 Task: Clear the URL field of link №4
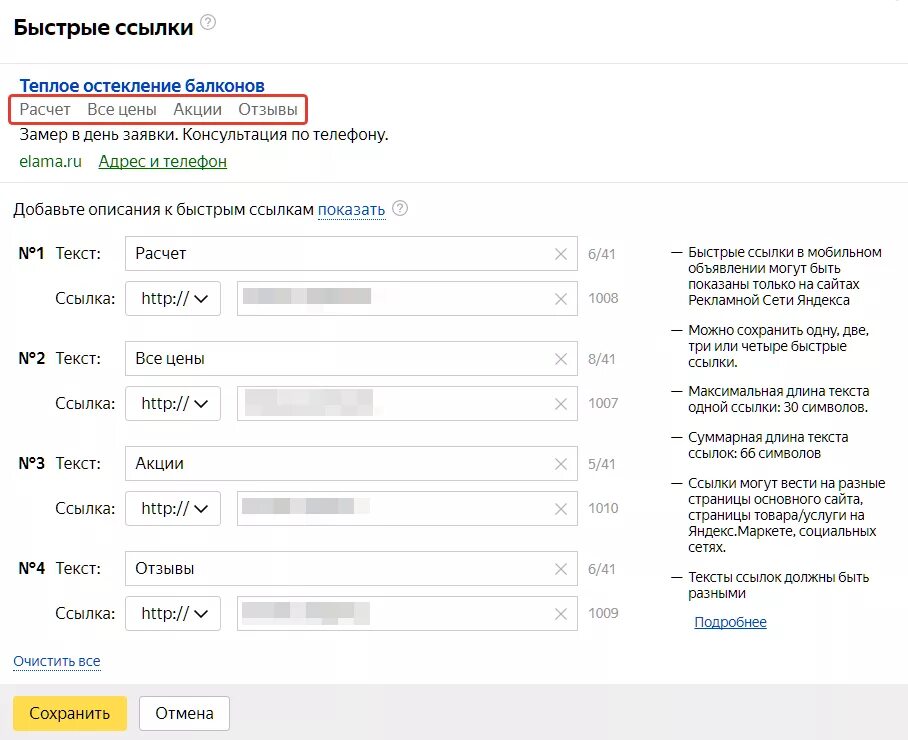tap(561, 613)
